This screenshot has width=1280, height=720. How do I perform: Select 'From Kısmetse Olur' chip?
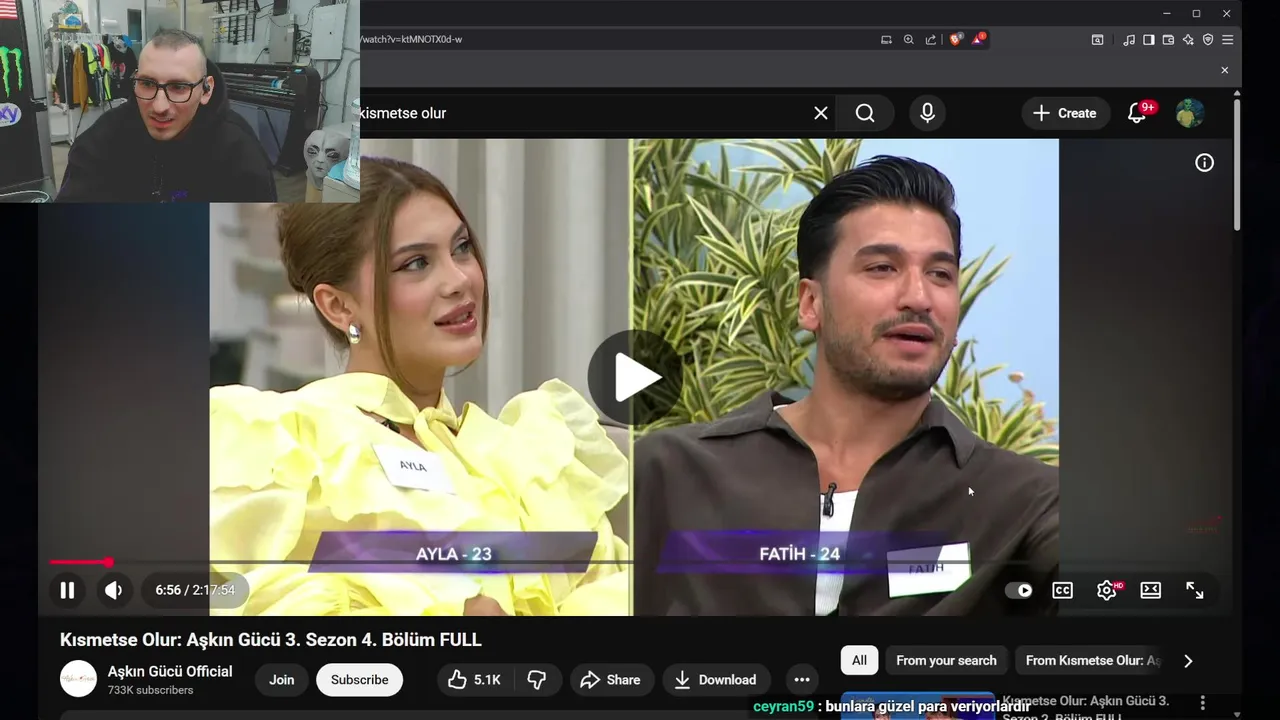1092,660
